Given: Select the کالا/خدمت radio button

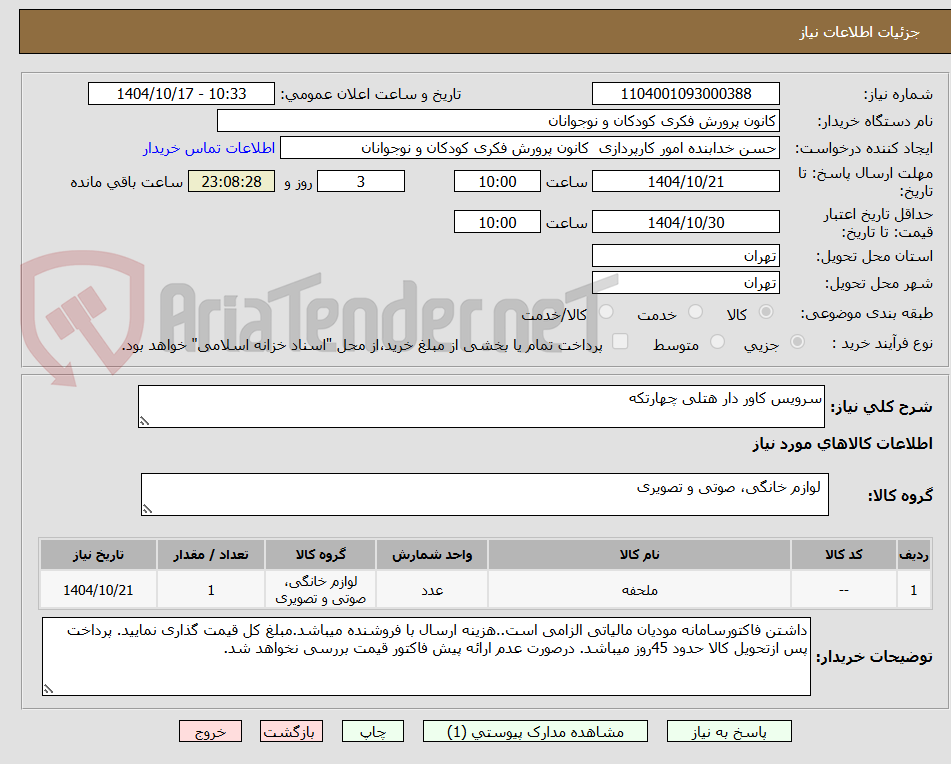Looking at the screenshot, I should tap(606, 312).
